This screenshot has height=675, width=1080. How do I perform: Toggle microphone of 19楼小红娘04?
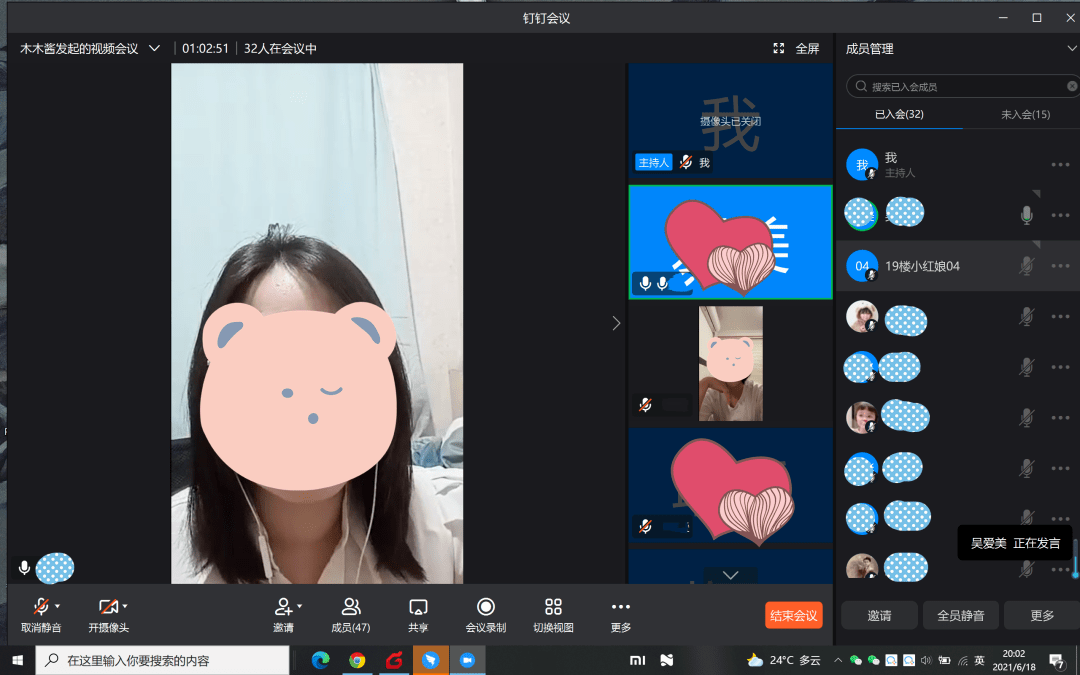[x=1026, y=266]
